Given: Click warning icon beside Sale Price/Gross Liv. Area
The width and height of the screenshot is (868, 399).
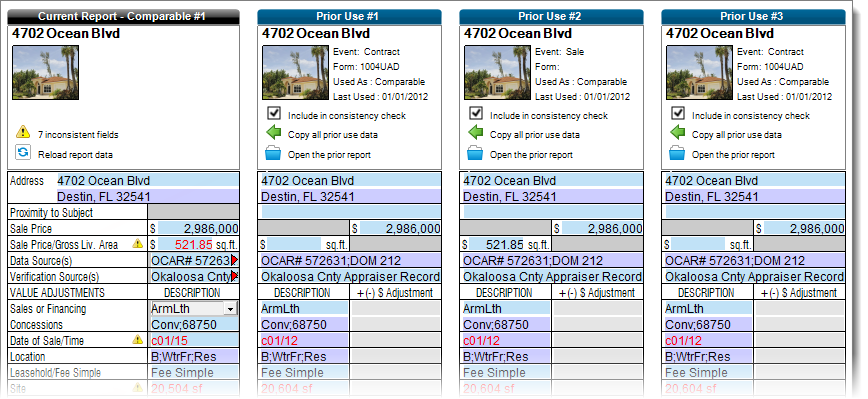Looking at the screenshot, I should point(137,243).
